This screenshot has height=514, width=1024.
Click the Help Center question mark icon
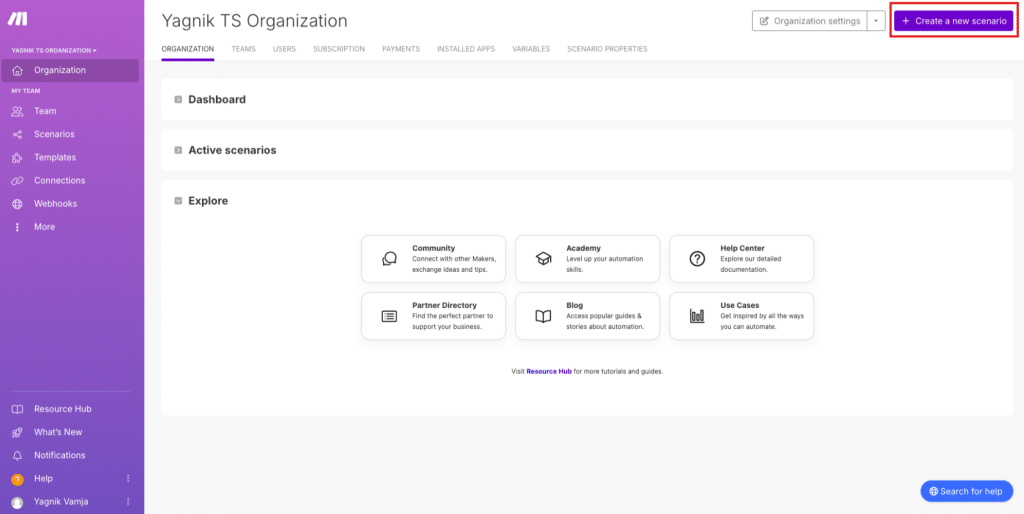[697, 259]
